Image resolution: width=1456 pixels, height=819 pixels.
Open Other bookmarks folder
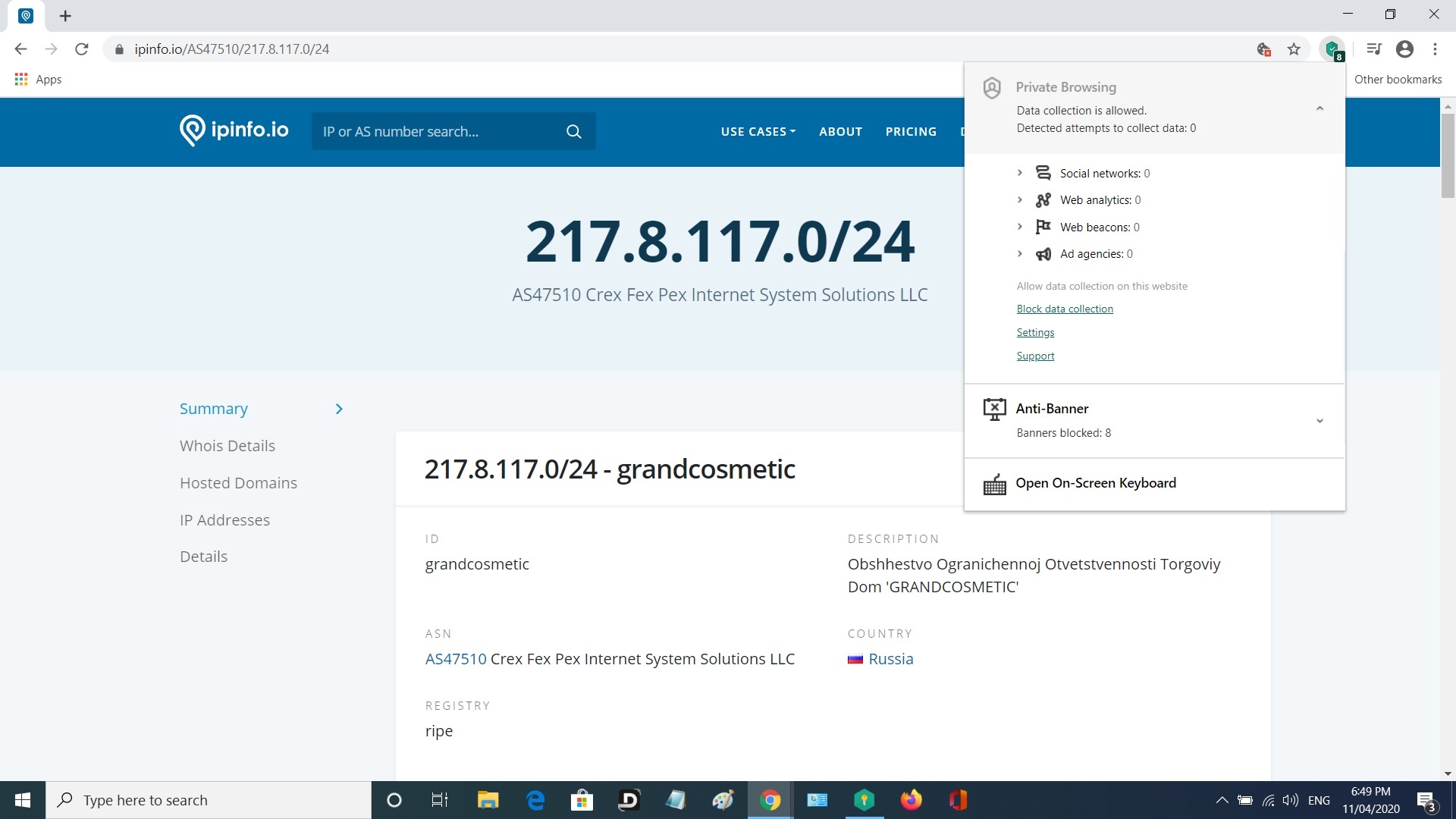1398,80
